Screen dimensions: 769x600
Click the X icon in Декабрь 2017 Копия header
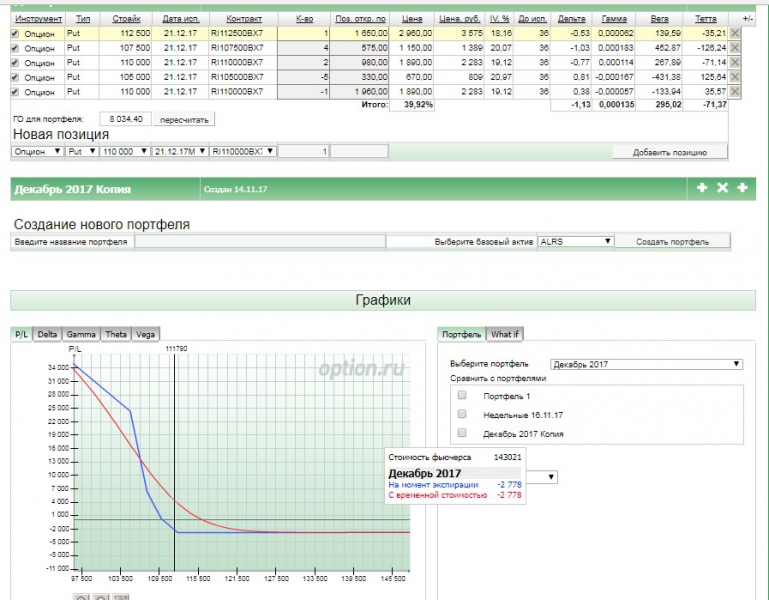[722, 188]
